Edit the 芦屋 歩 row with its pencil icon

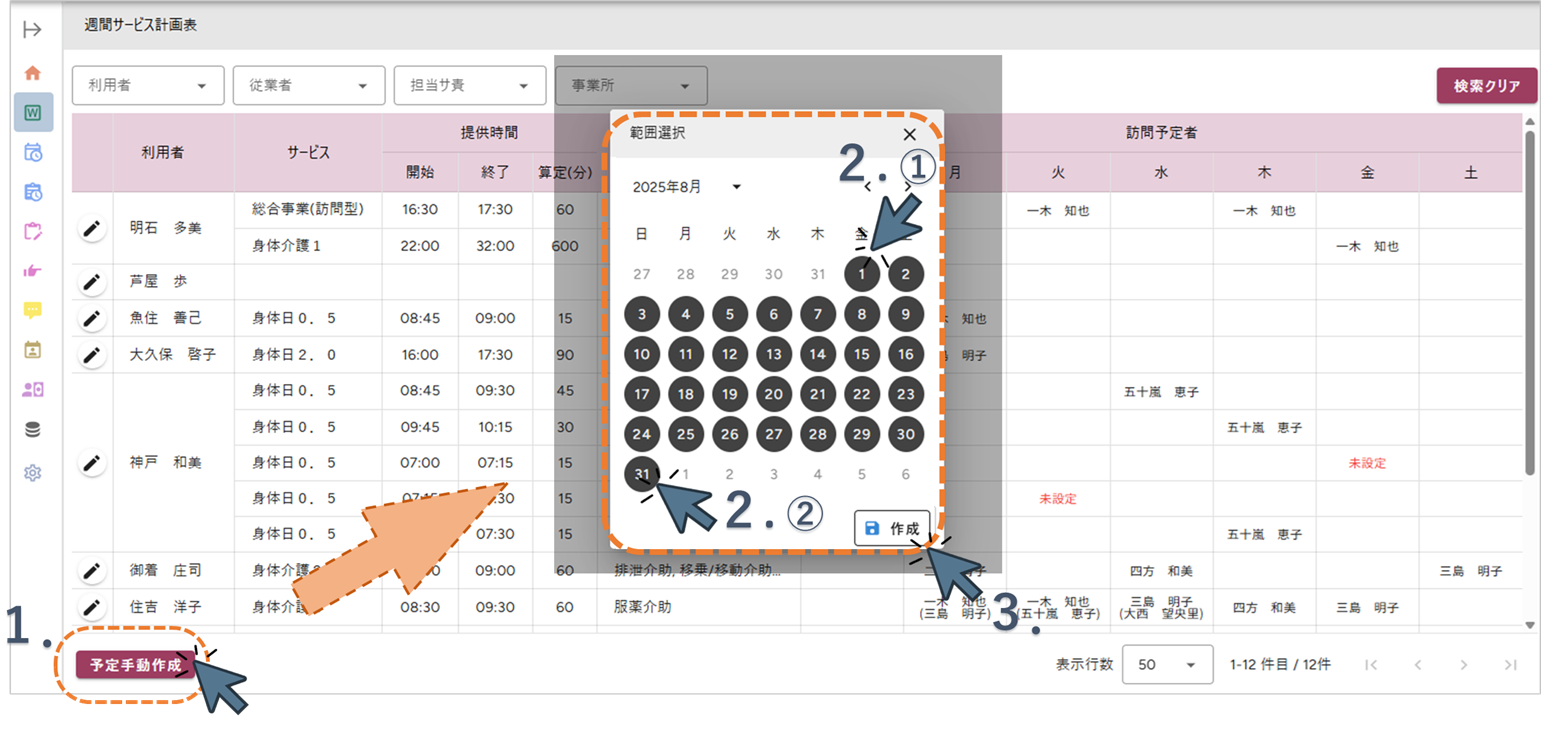click(x=92, y=283)
